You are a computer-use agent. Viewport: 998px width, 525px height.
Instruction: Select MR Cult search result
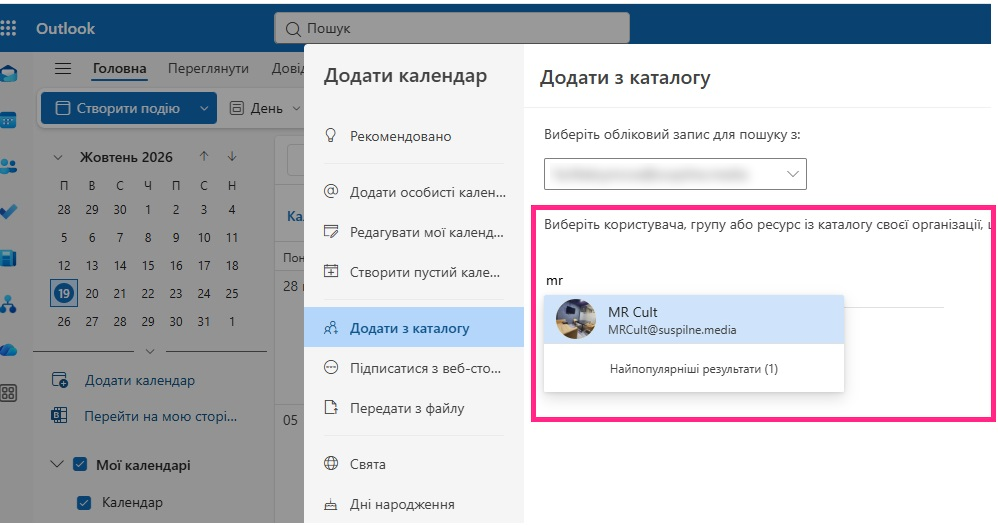coord(694,320)
